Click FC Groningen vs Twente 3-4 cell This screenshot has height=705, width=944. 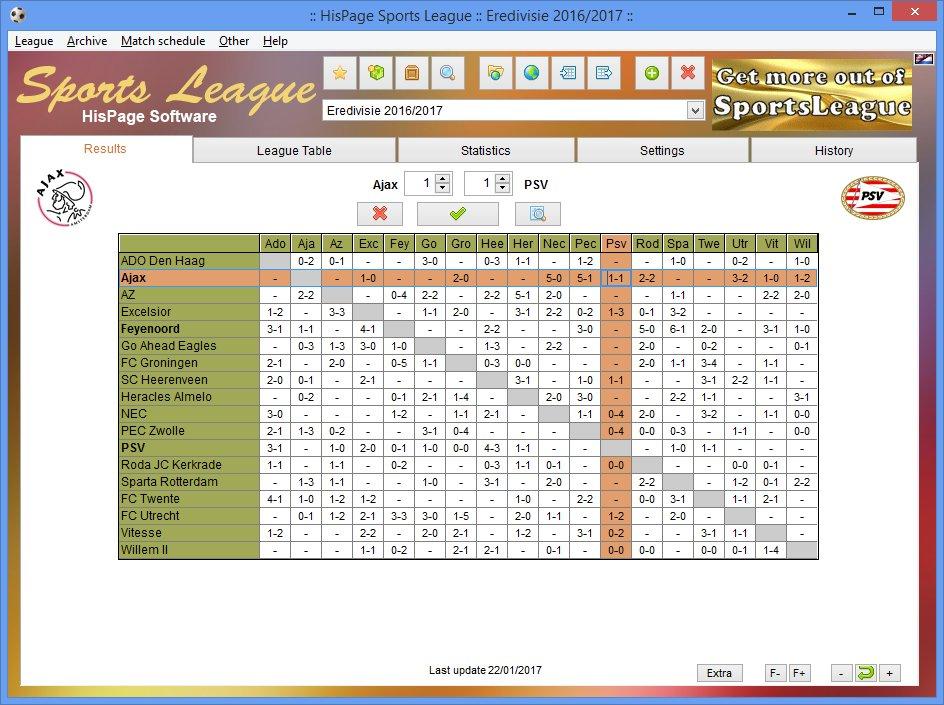click(x=709, y=363)
